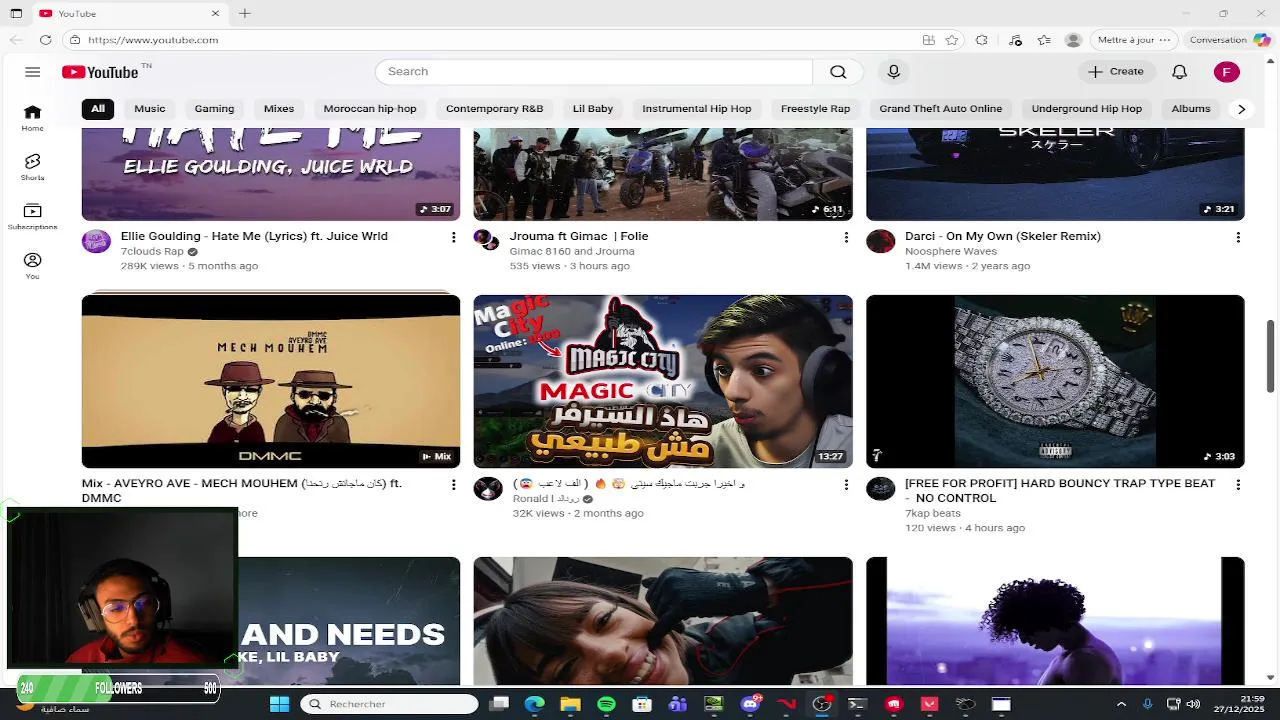This screenshot has height=720, width=1280.
Task: Open Darci On My Own Skeler Remix title
Action: pos(1003,237)
